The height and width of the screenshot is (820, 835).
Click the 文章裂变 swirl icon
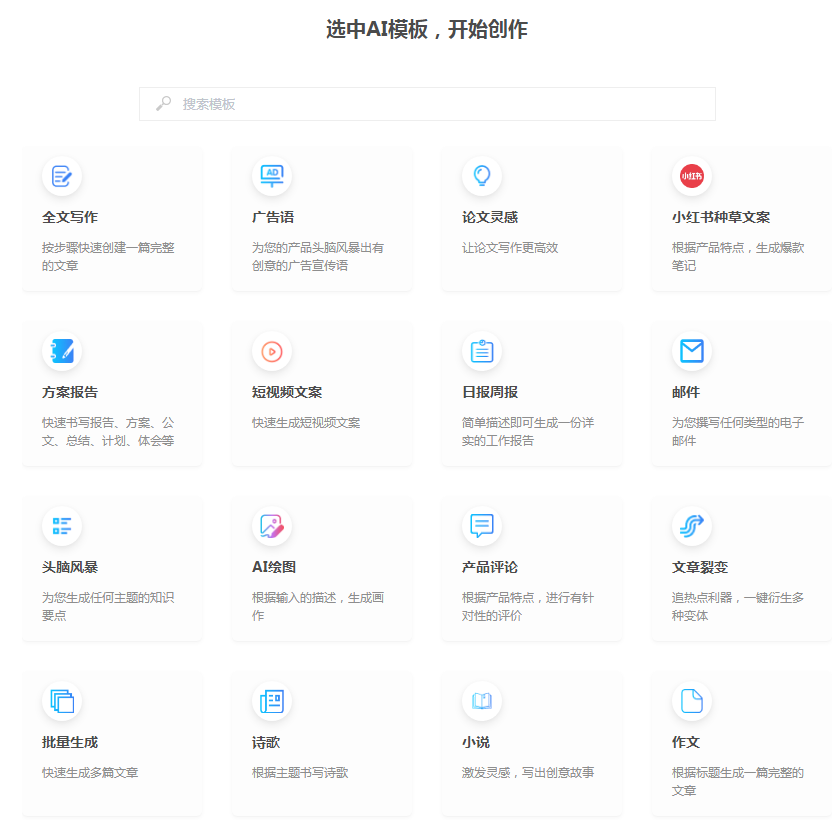[x=692, y=526]
